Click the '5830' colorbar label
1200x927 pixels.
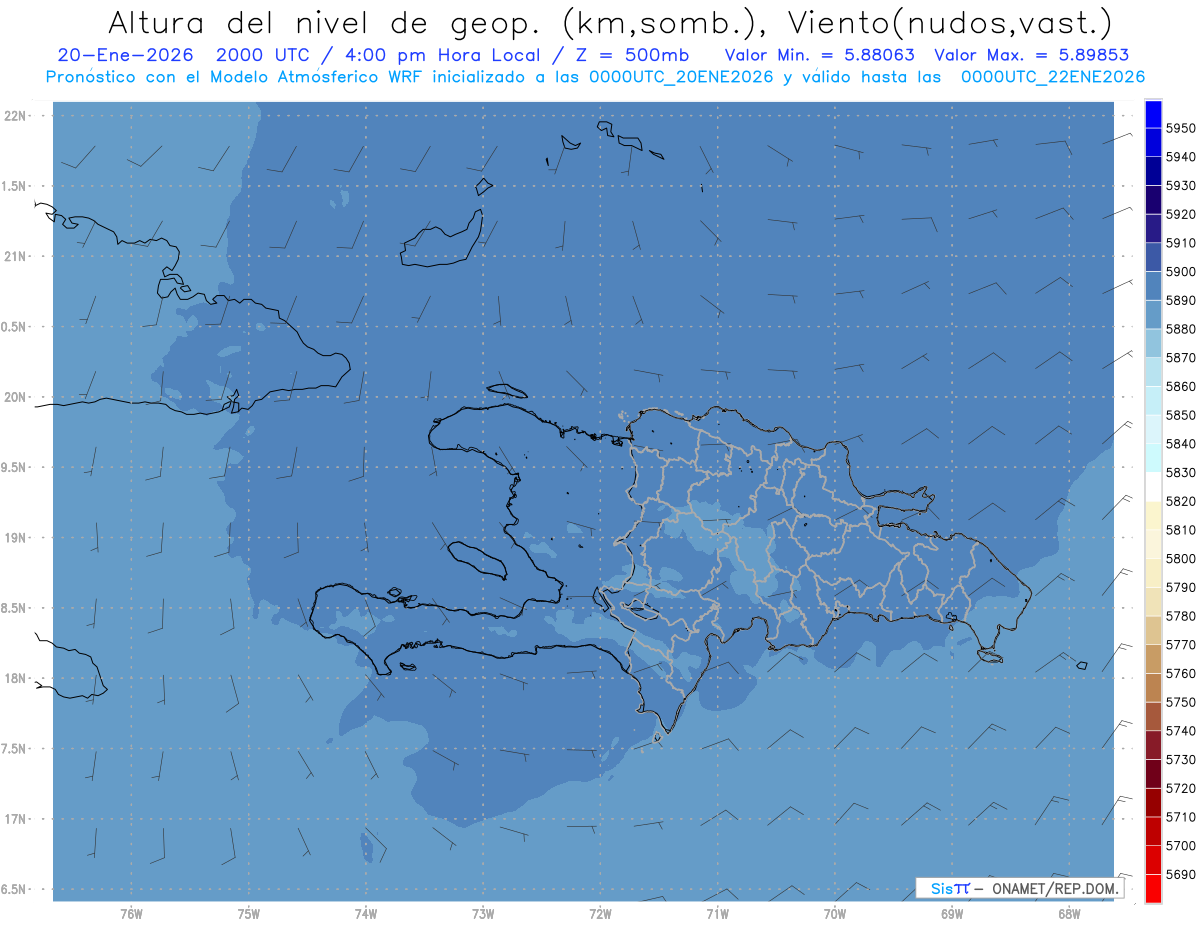click(1181, 472)
